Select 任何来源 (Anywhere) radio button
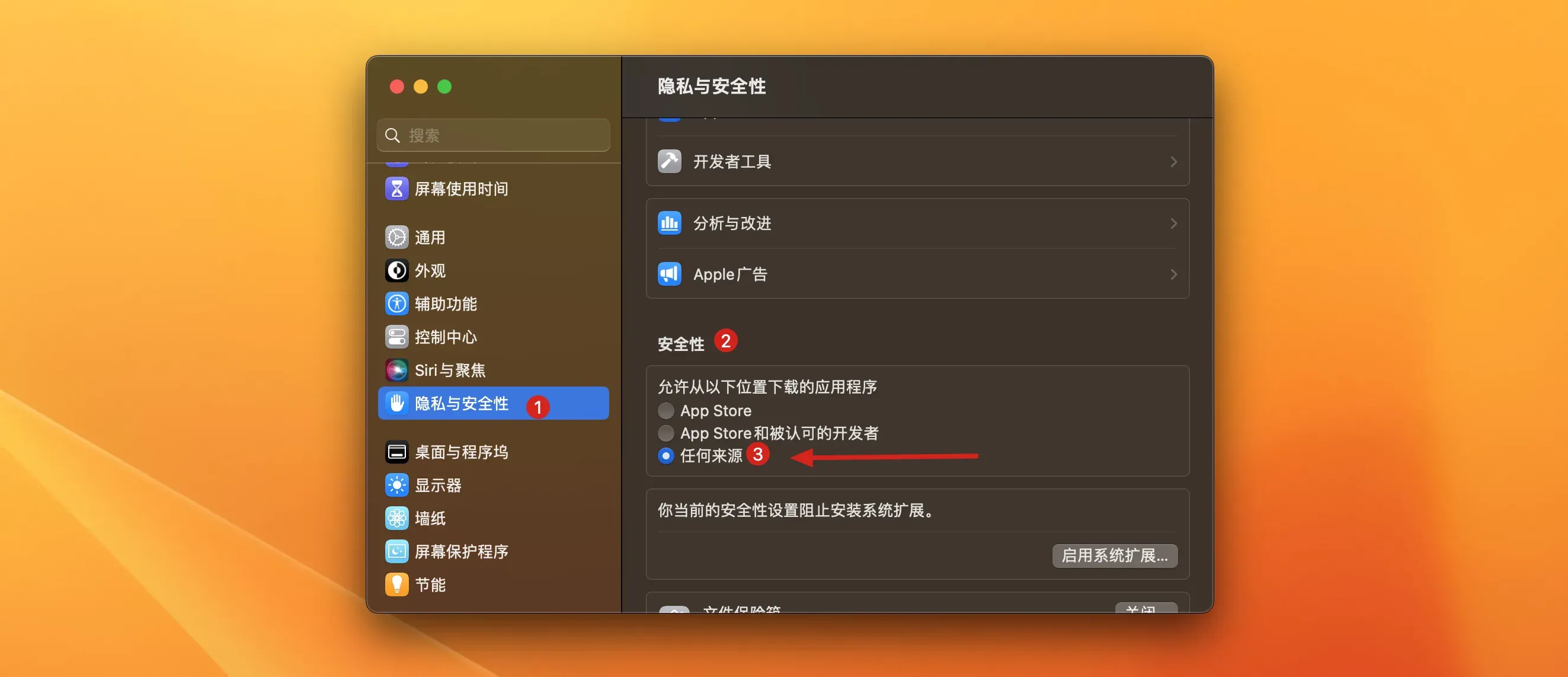1568x677 pixels. tap(666, 455)
